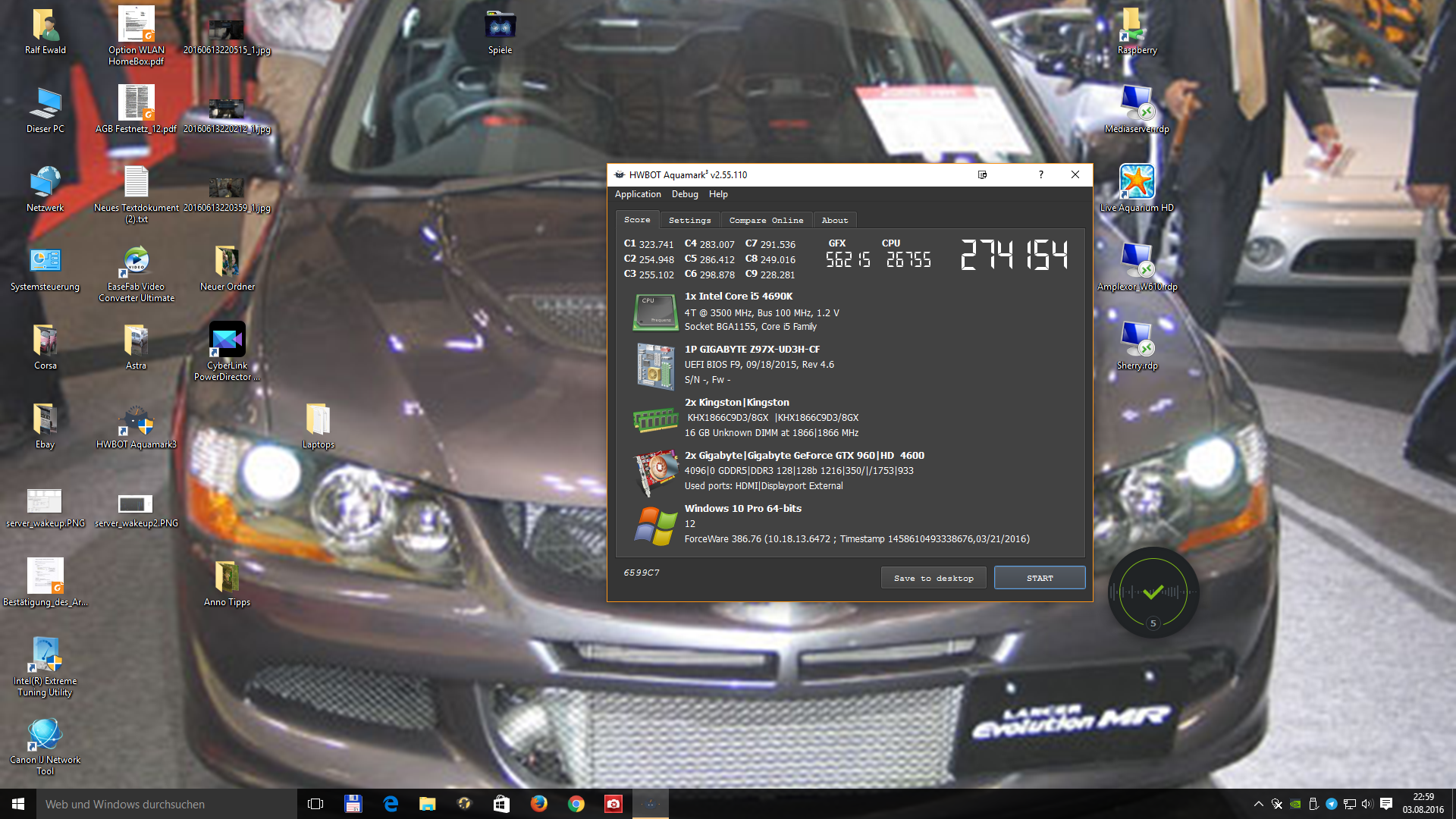
Task: Open Google Chrome from taskbar
Action: 576,804
